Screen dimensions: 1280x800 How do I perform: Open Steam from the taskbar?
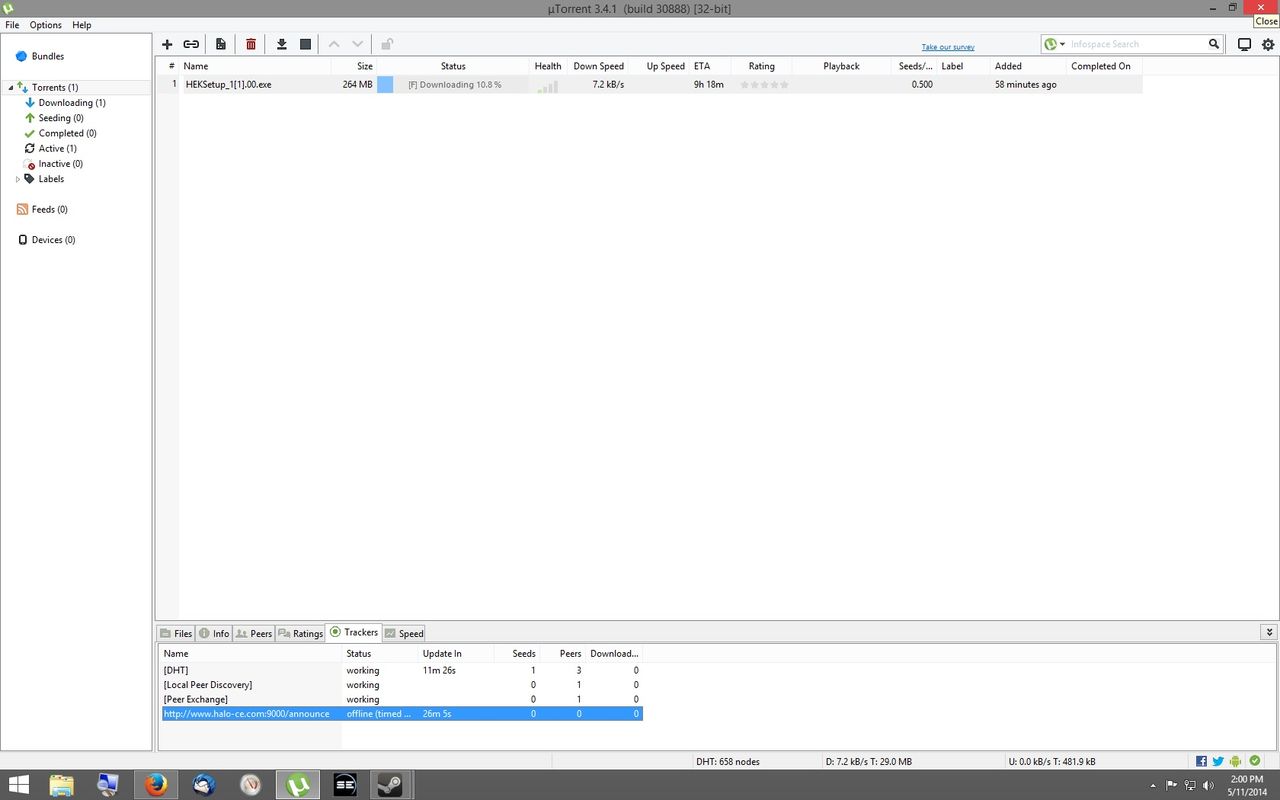pyautogui.click(x=389, y=785)
